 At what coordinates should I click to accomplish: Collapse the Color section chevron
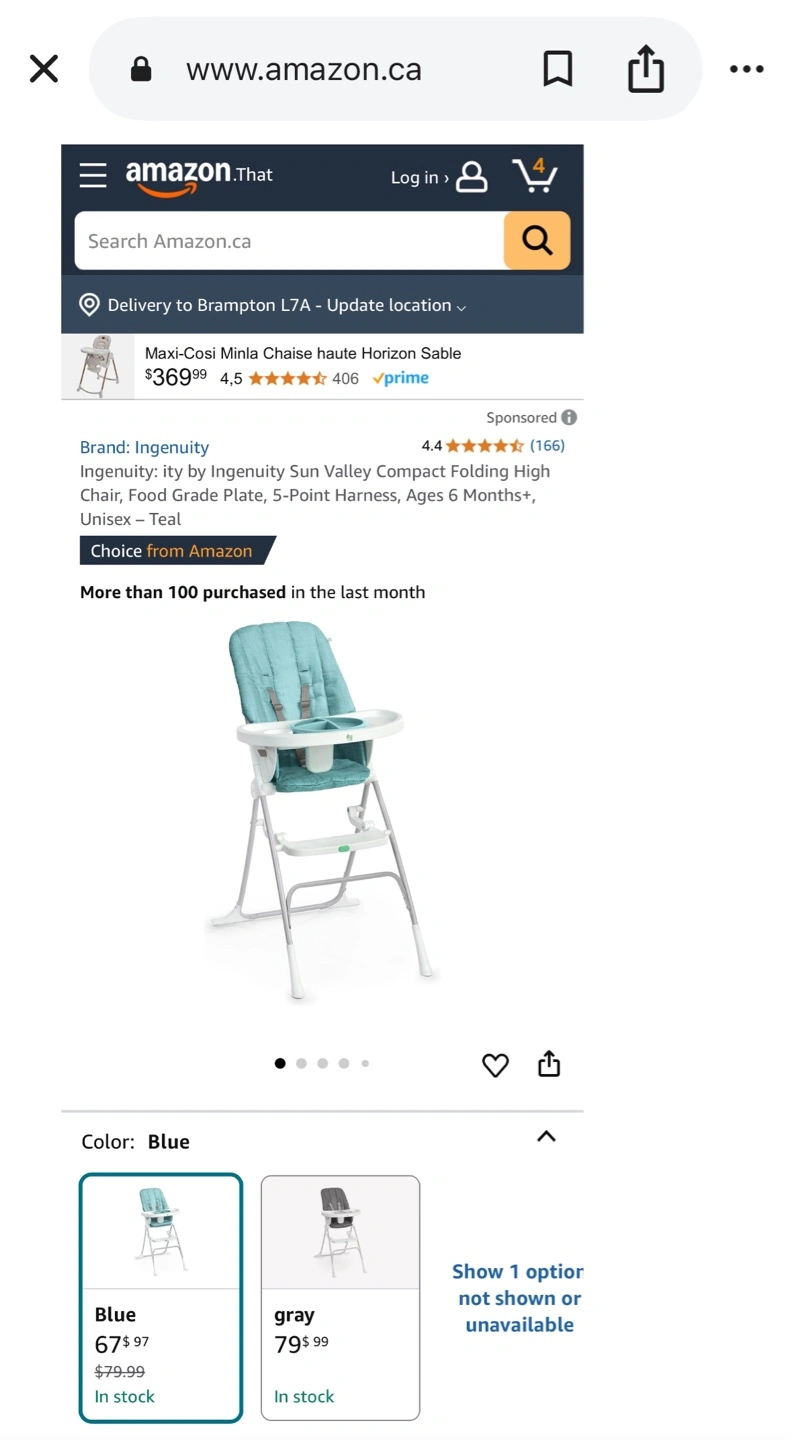coord(546,1137)
